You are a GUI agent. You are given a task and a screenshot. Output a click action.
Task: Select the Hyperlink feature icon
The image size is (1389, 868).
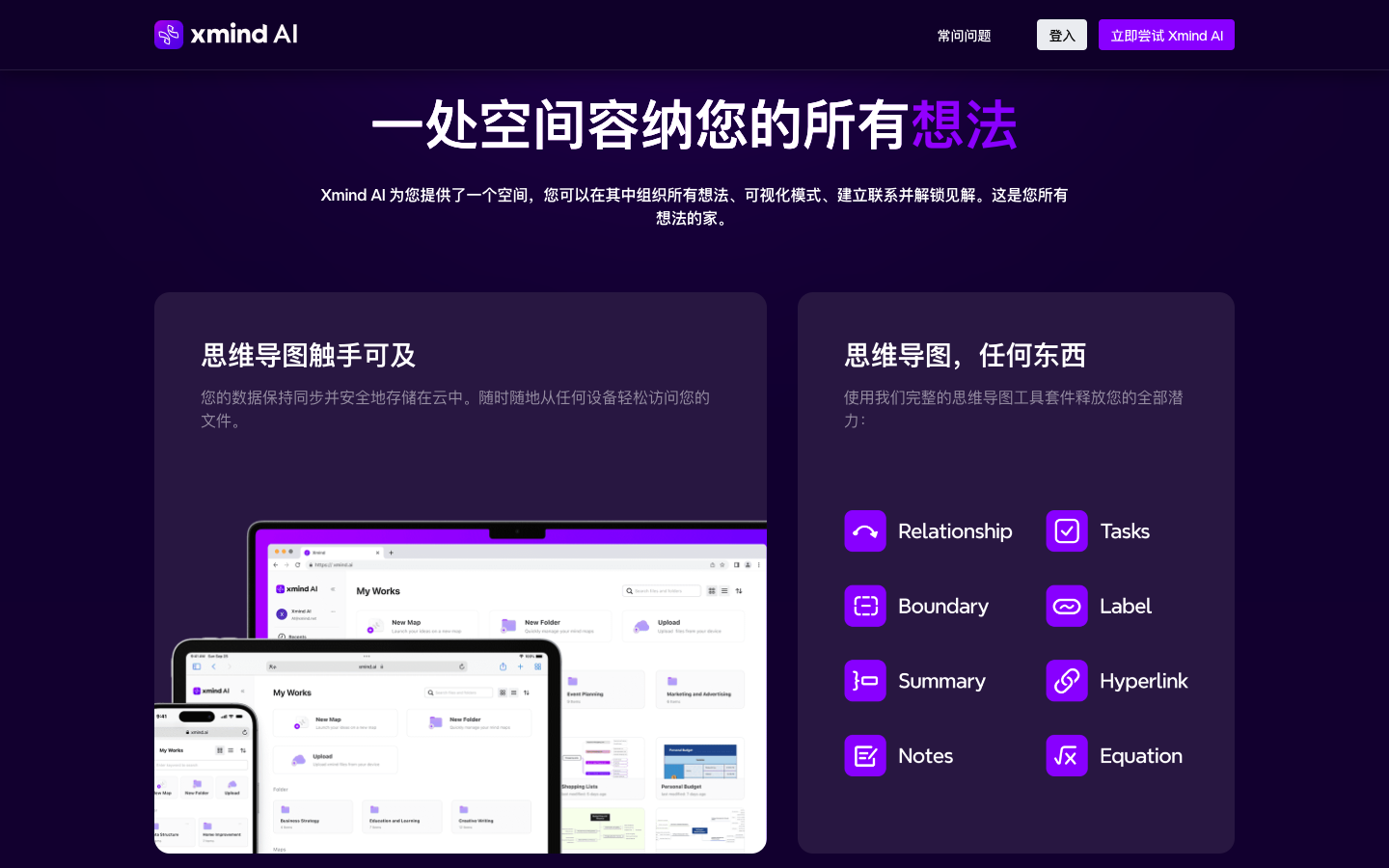point(1067,681)
